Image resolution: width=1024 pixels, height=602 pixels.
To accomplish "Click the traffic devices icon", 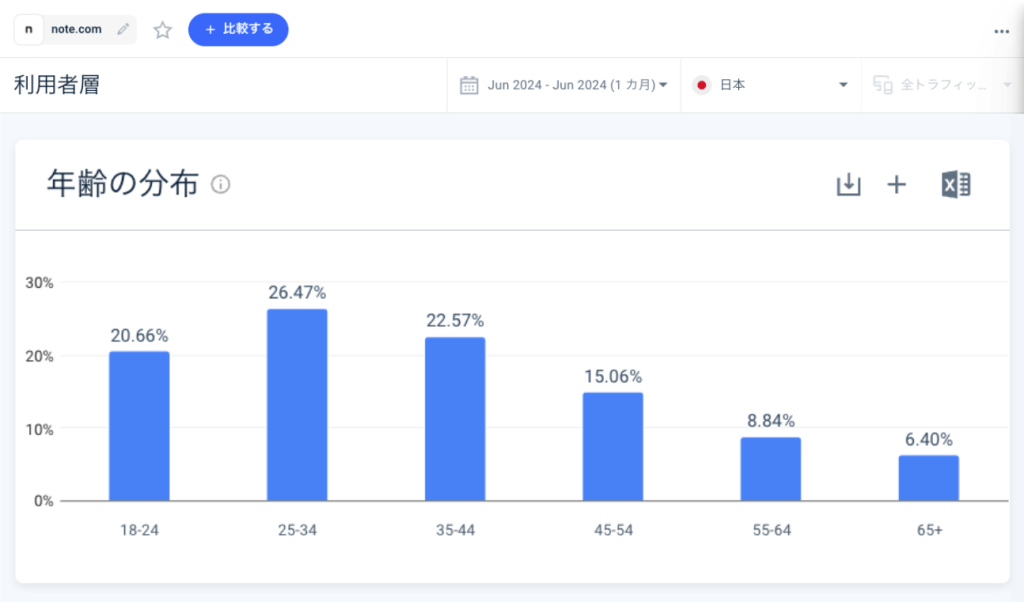I will click(882, 85).
